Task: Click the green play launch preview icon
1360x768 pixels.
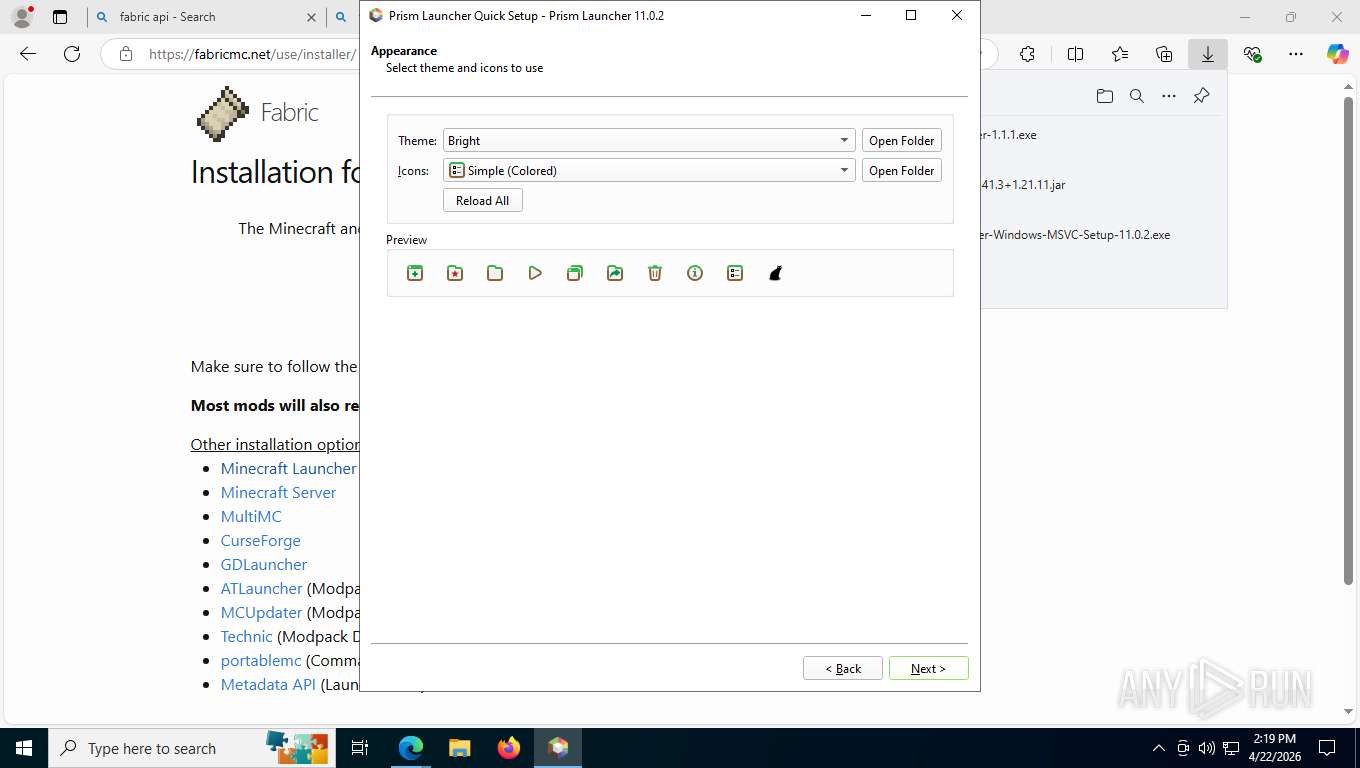Action: coord(535,273)
